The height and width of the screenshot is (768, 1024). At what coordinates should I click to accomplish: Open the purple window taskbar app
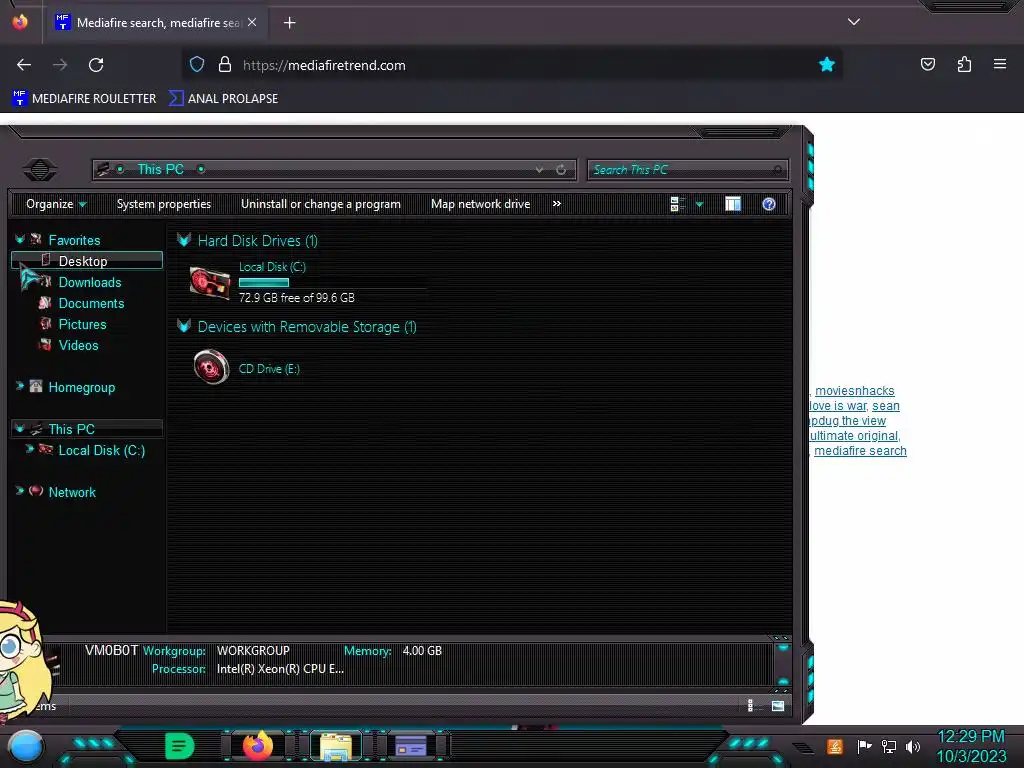tap(411, 746)
